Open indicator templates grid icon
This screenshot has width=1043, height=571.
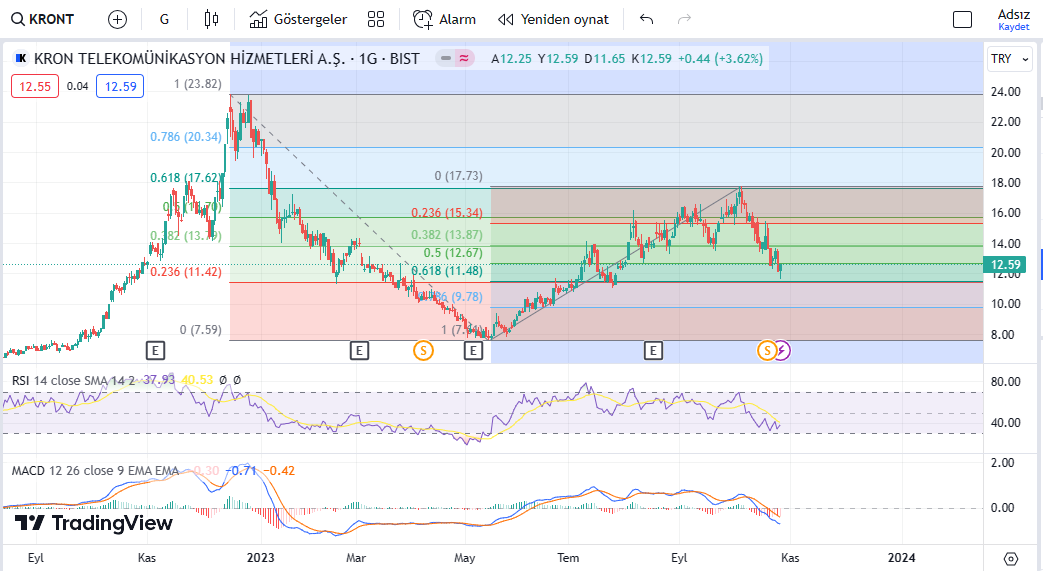376,19
